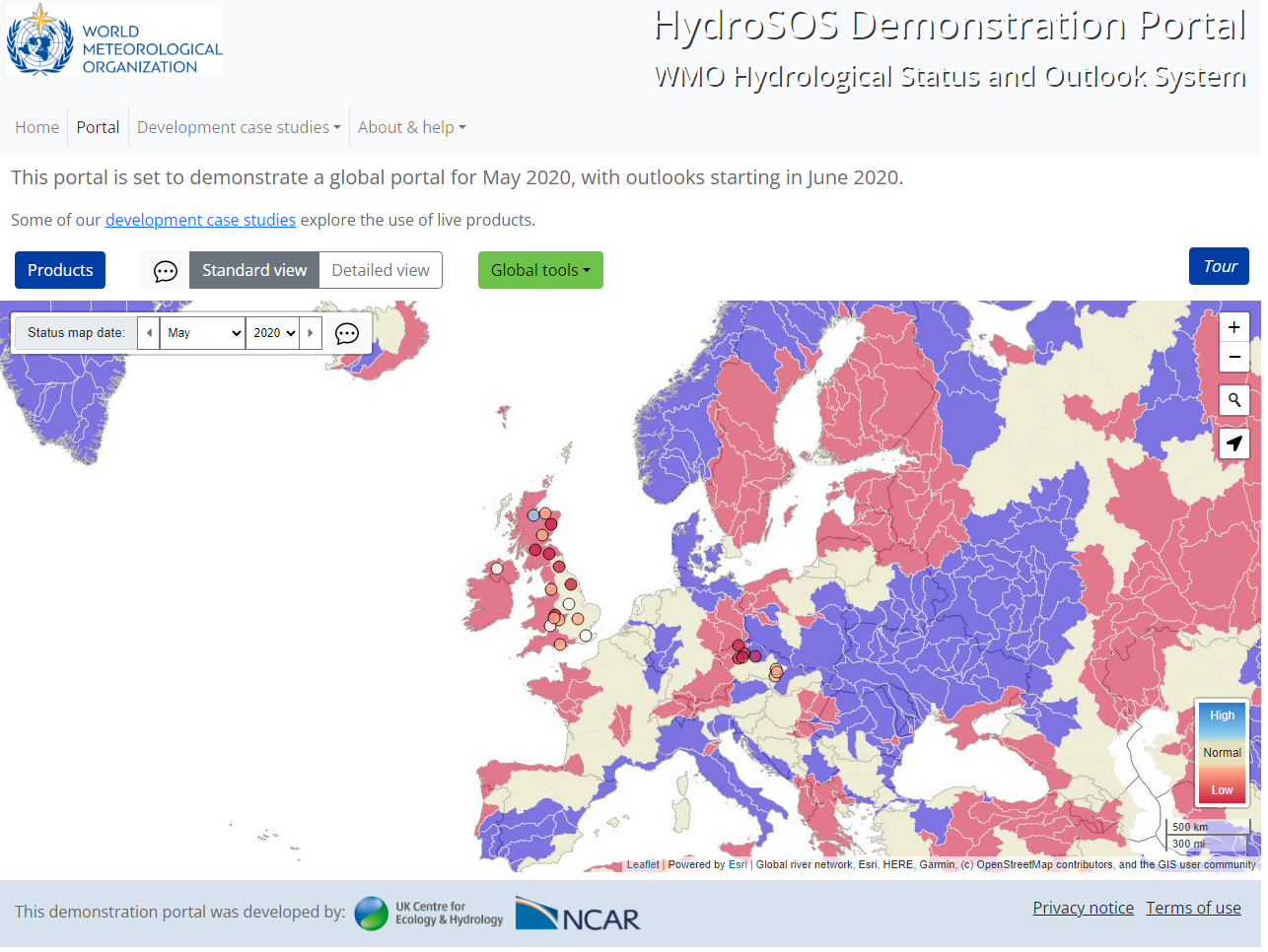The image size is (1268, 952).
Task: Open the map search magnifier tool
Action: click(1233, 400)
